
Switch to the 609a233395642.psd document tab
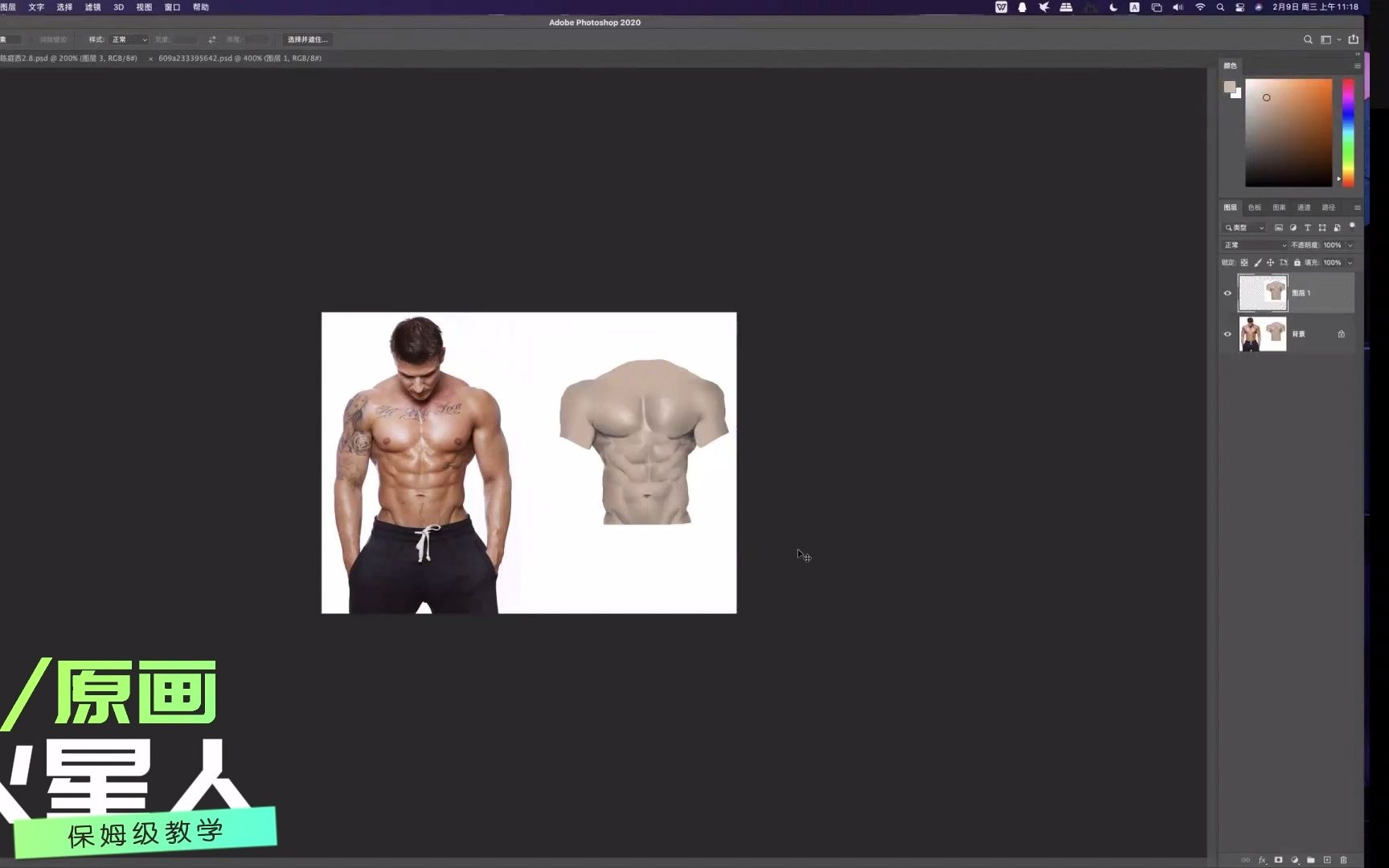(x=240, y=59)
